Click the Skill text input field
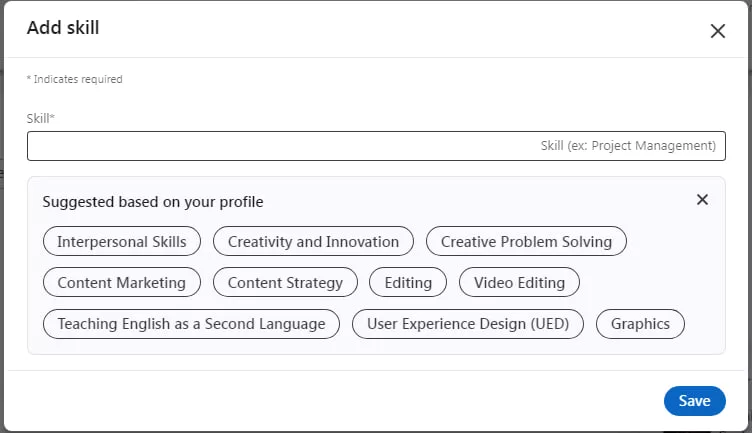Viewport: 752px width, 433px height. coord(280,146)
